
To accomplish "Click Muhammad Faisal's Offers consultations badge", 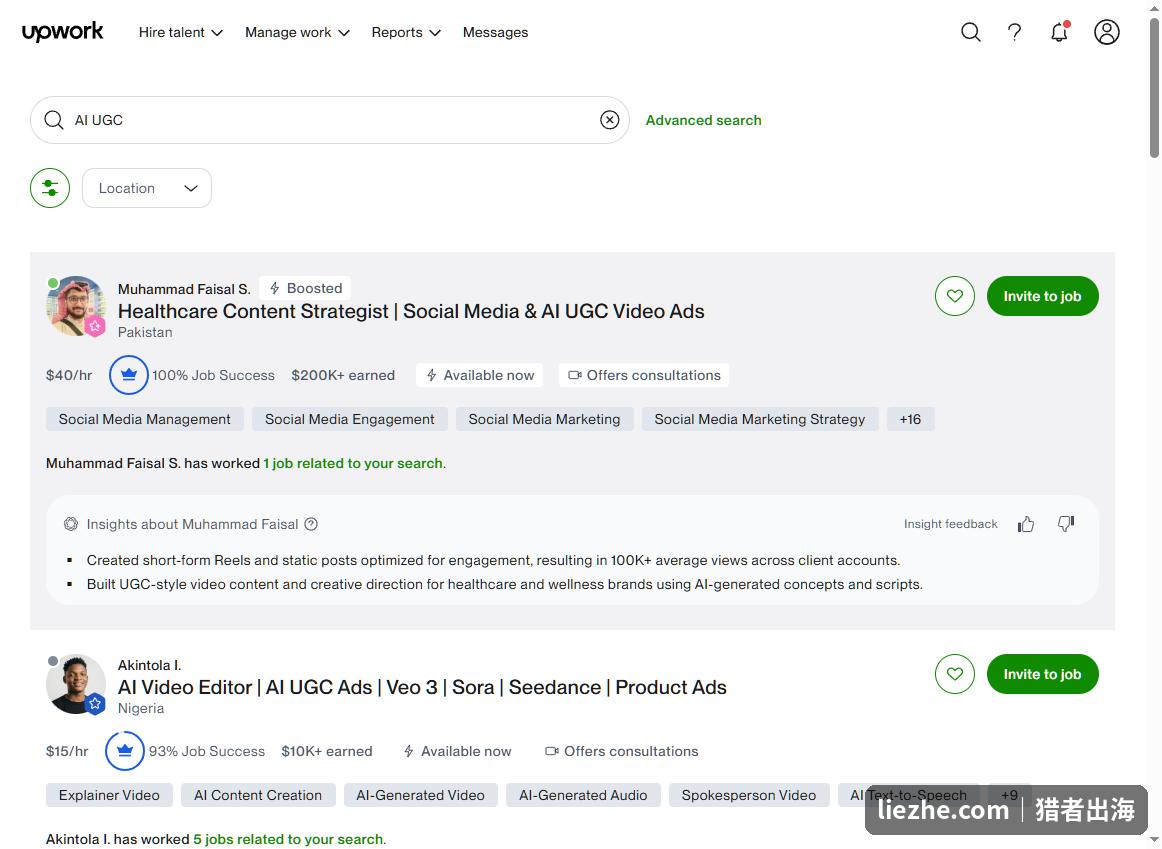I will pyautogui.click(x=644, y=376).
